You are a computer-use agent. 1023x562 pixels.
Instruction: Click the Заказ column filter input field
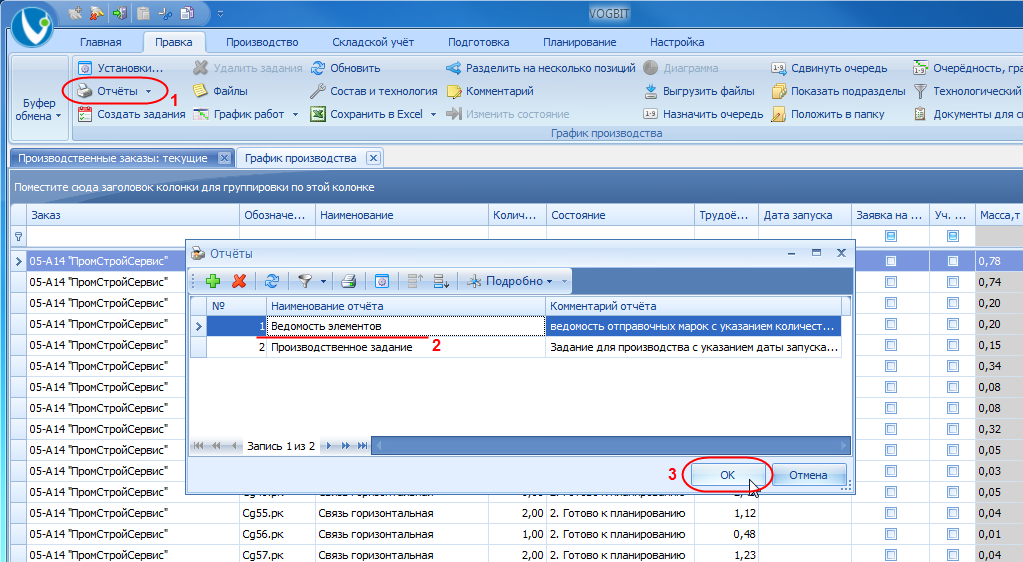[x=133, y=236]
